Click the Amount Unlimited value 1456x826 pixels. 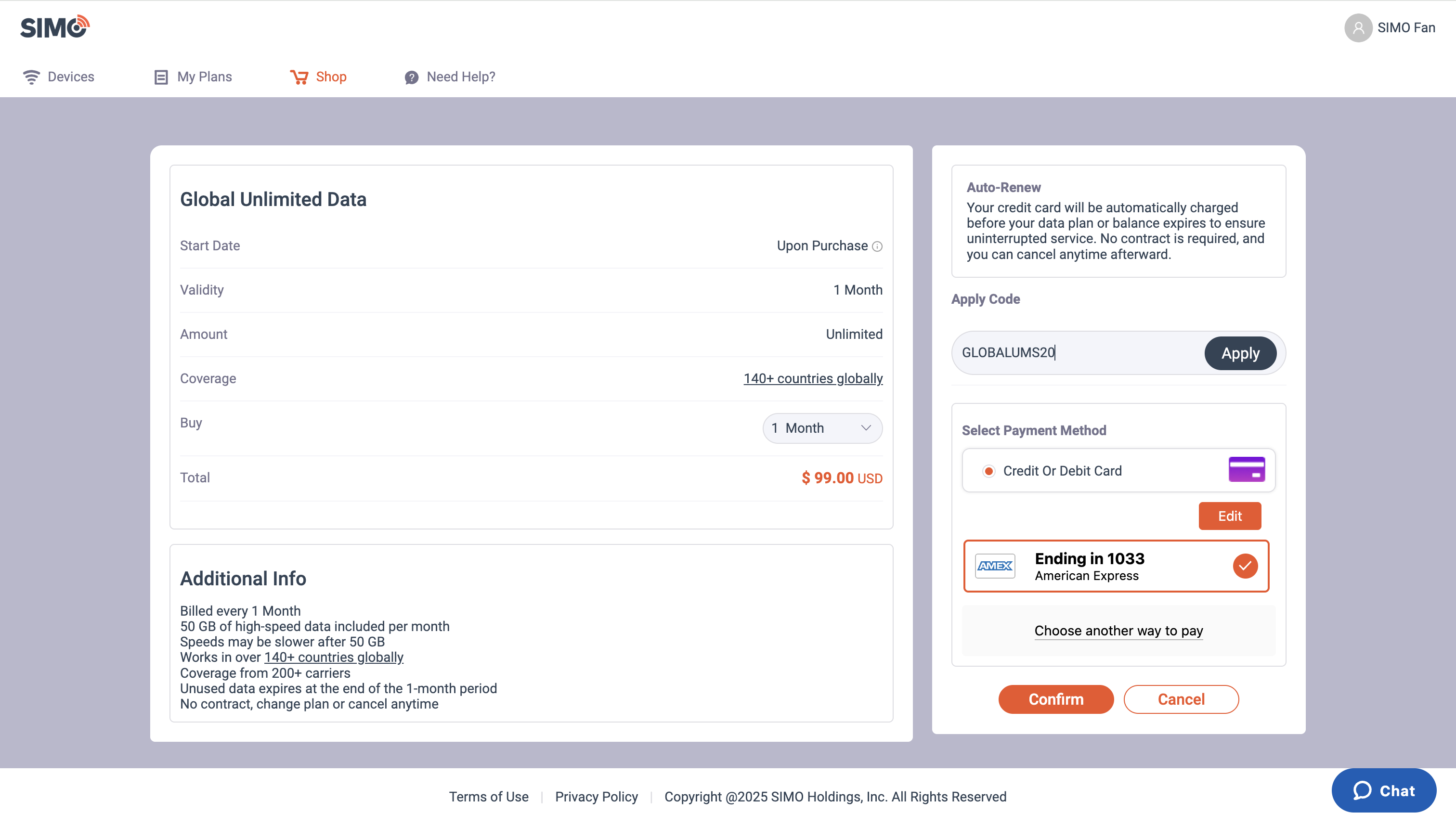[854, 334]
